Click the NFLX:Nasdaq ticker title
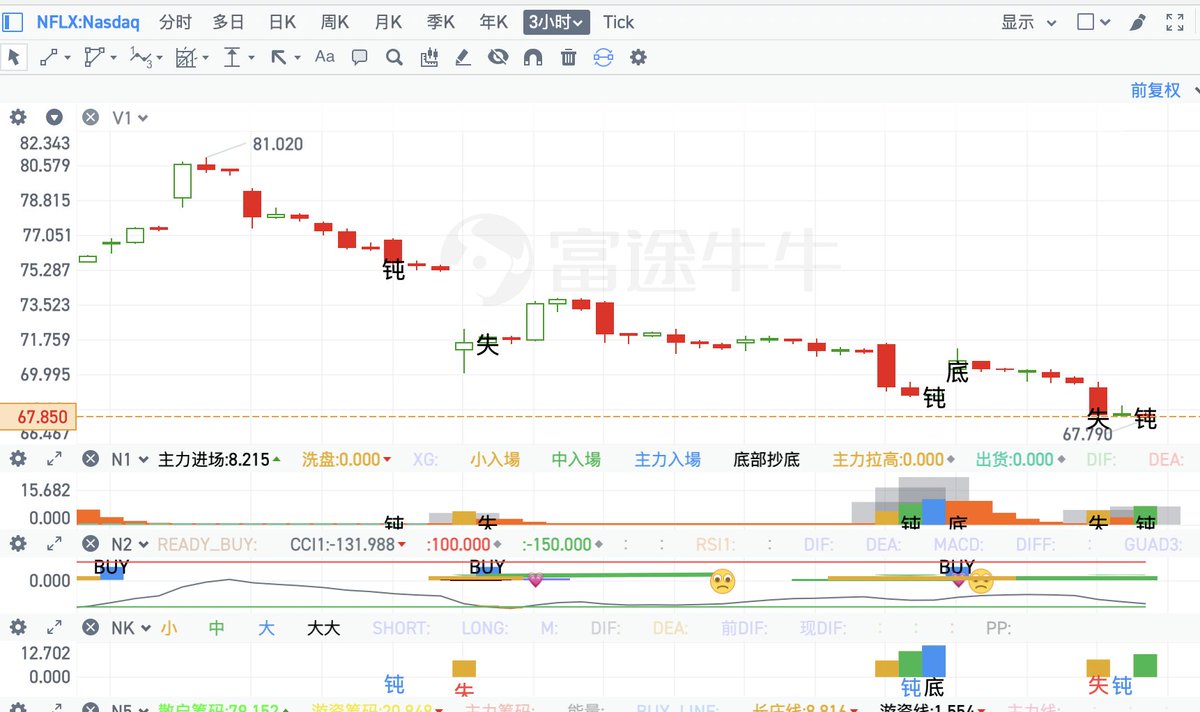1200x712 pixels. (88, 22)
